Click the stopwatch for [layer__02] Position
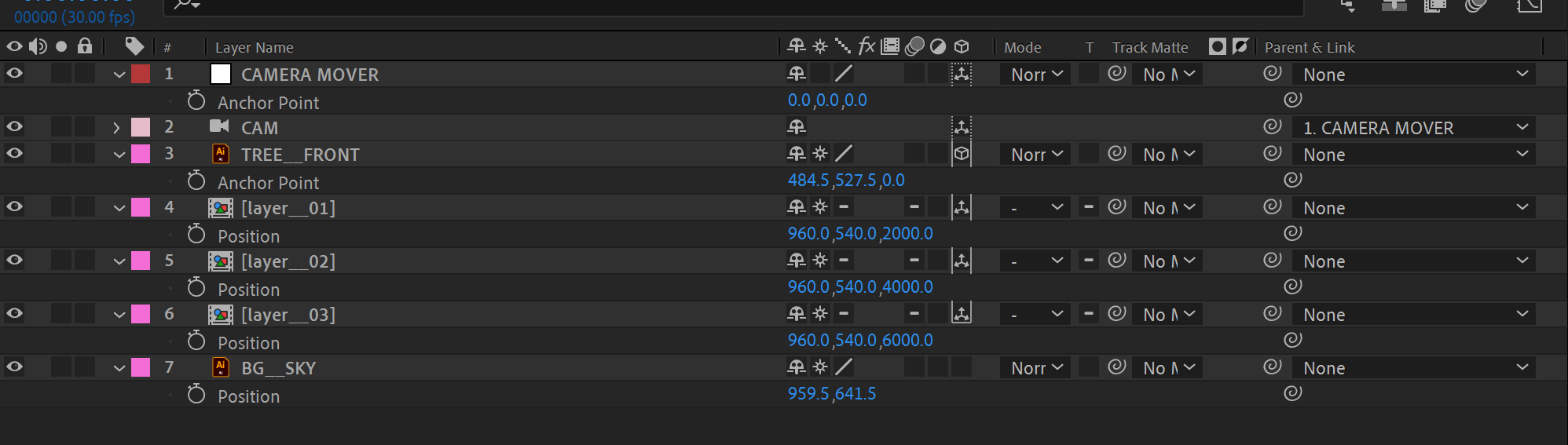This screenshot has width=1568, height=445. (x=196, y=288)
